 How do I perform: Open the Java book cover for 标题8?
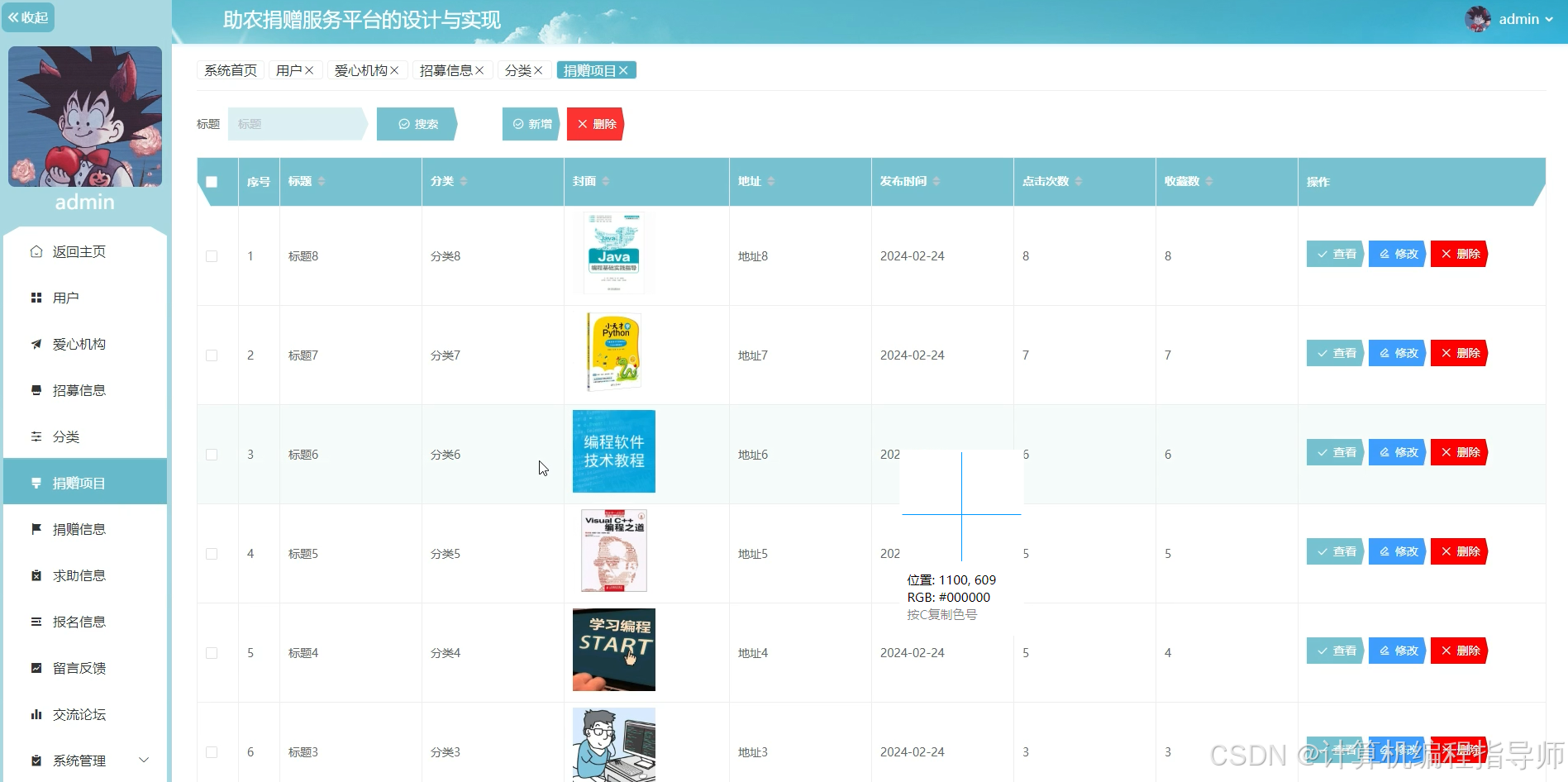pyautogui.click(x=614, y=253)
